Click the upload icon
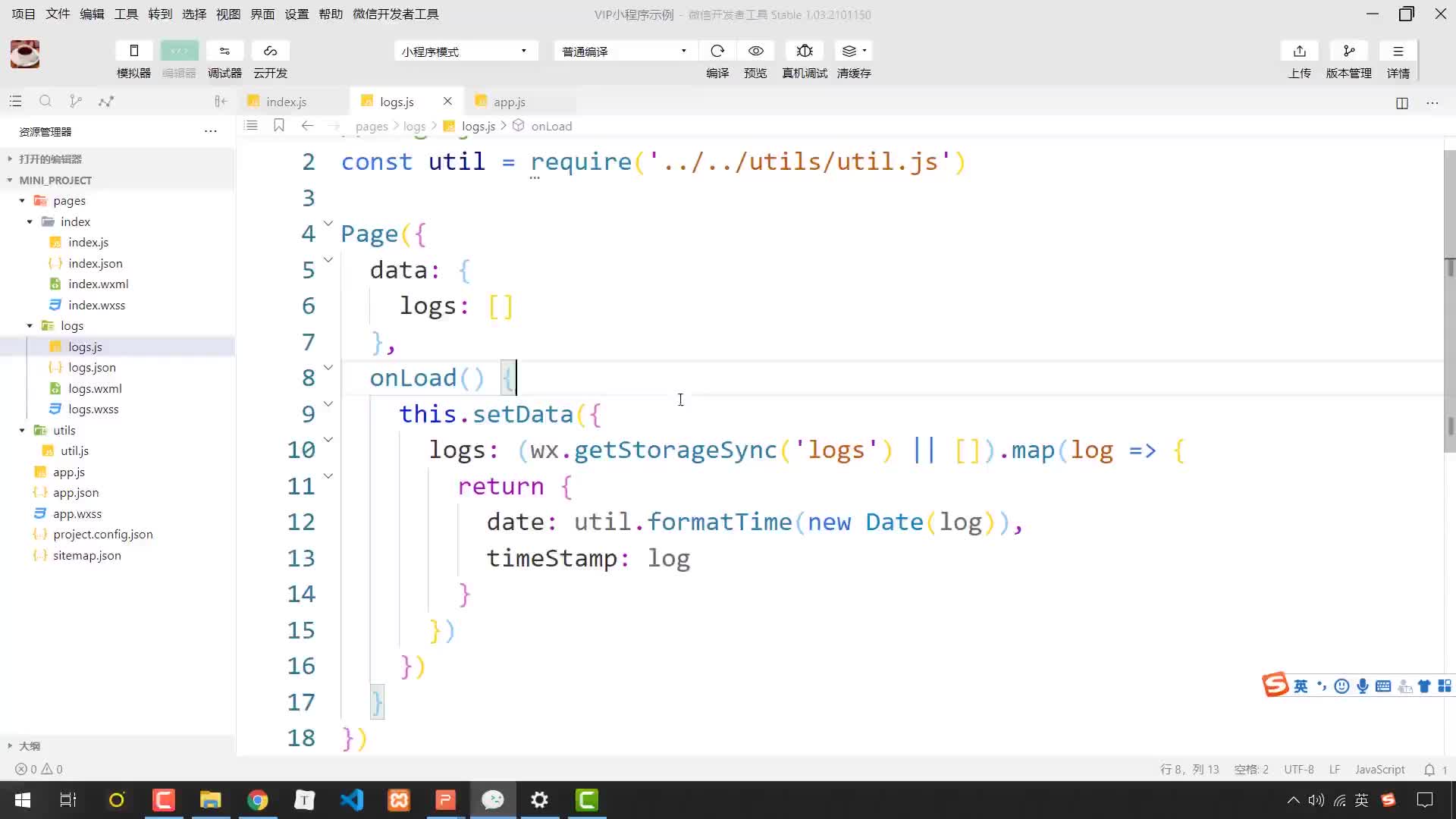The width and height of the screenshot is (1456, 819). 1300,51
